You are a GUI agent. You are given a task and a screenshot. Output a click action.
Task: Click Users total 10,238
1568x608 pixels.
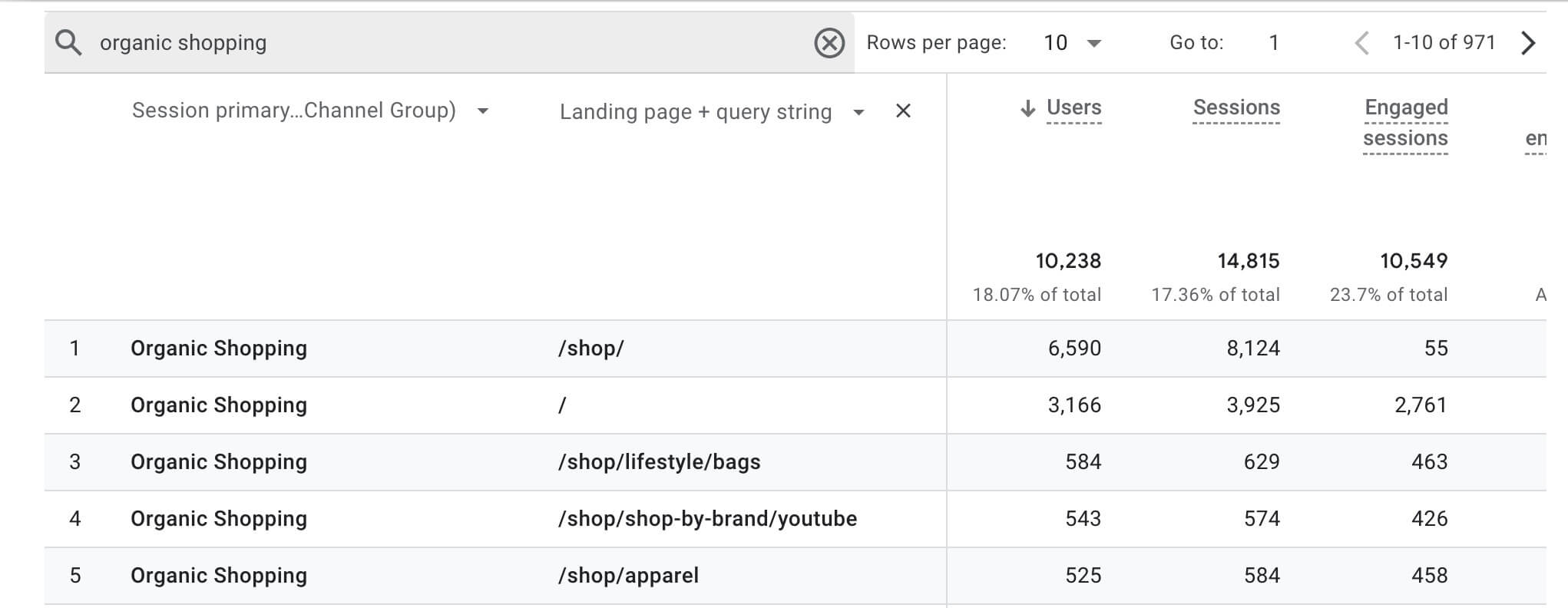click(1068, 261)
